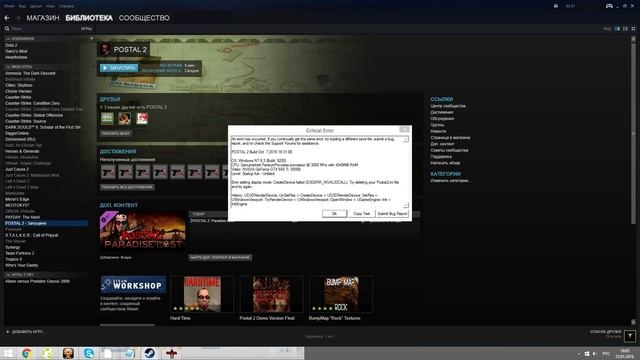This screenshot has height=360, width=640.
Task: Click error text scrollbar down arrow
Action: pos(406,205)
